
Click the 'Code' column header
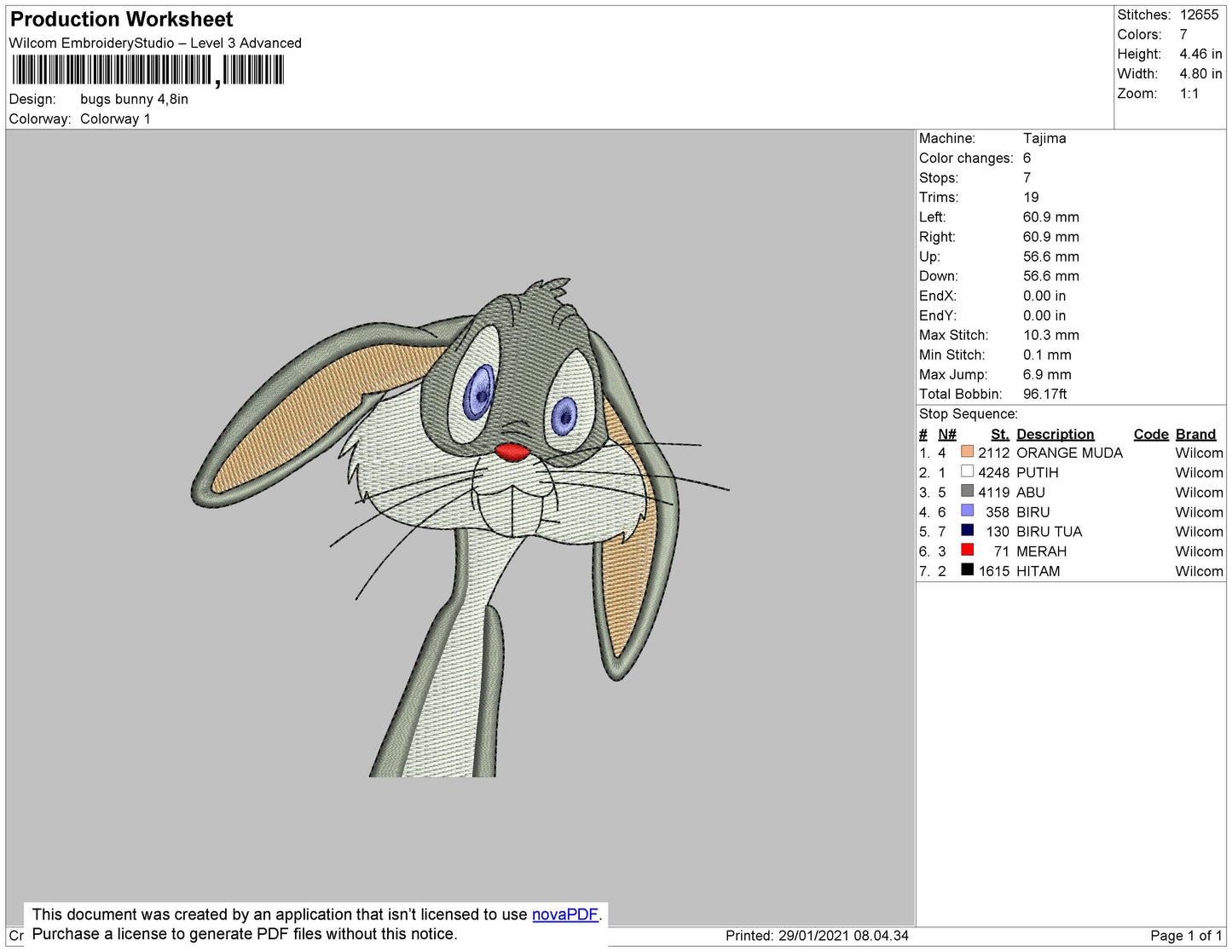pos(1151,434)
